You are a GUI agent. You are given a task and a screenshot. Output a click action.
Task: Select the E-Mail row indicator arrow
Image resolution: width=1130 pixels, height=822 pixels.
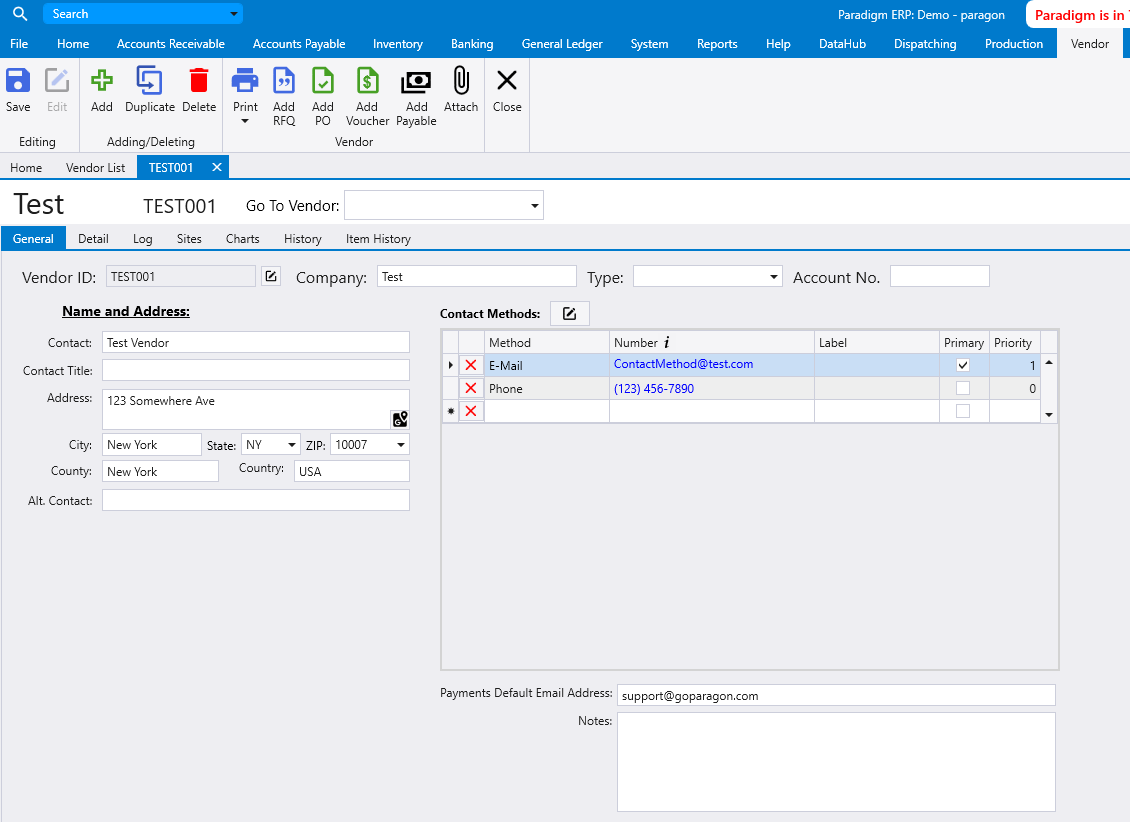(x=450, y=365)
